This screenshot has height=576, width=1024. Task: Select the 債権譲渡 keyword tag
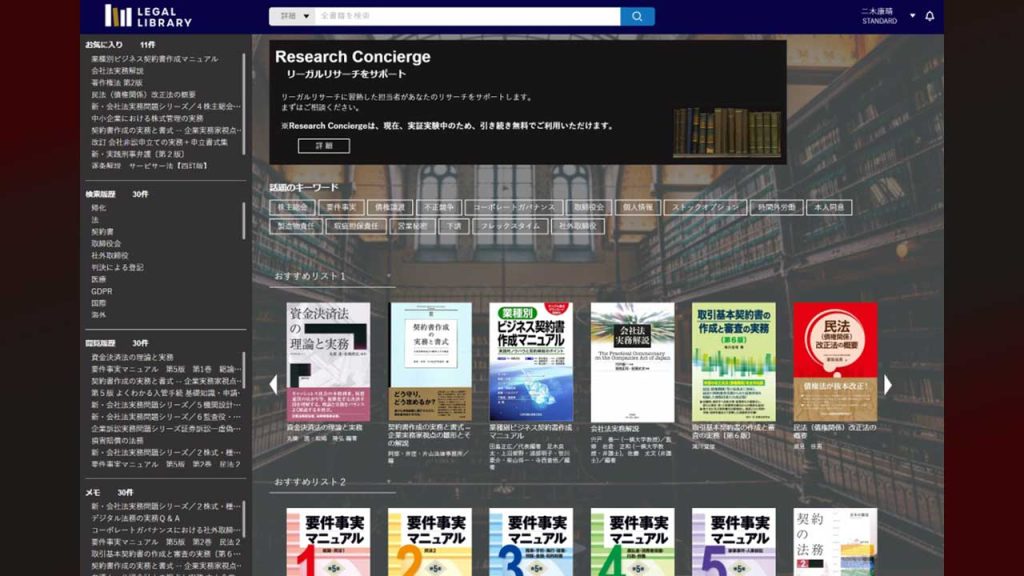click(x=390, y=207)
